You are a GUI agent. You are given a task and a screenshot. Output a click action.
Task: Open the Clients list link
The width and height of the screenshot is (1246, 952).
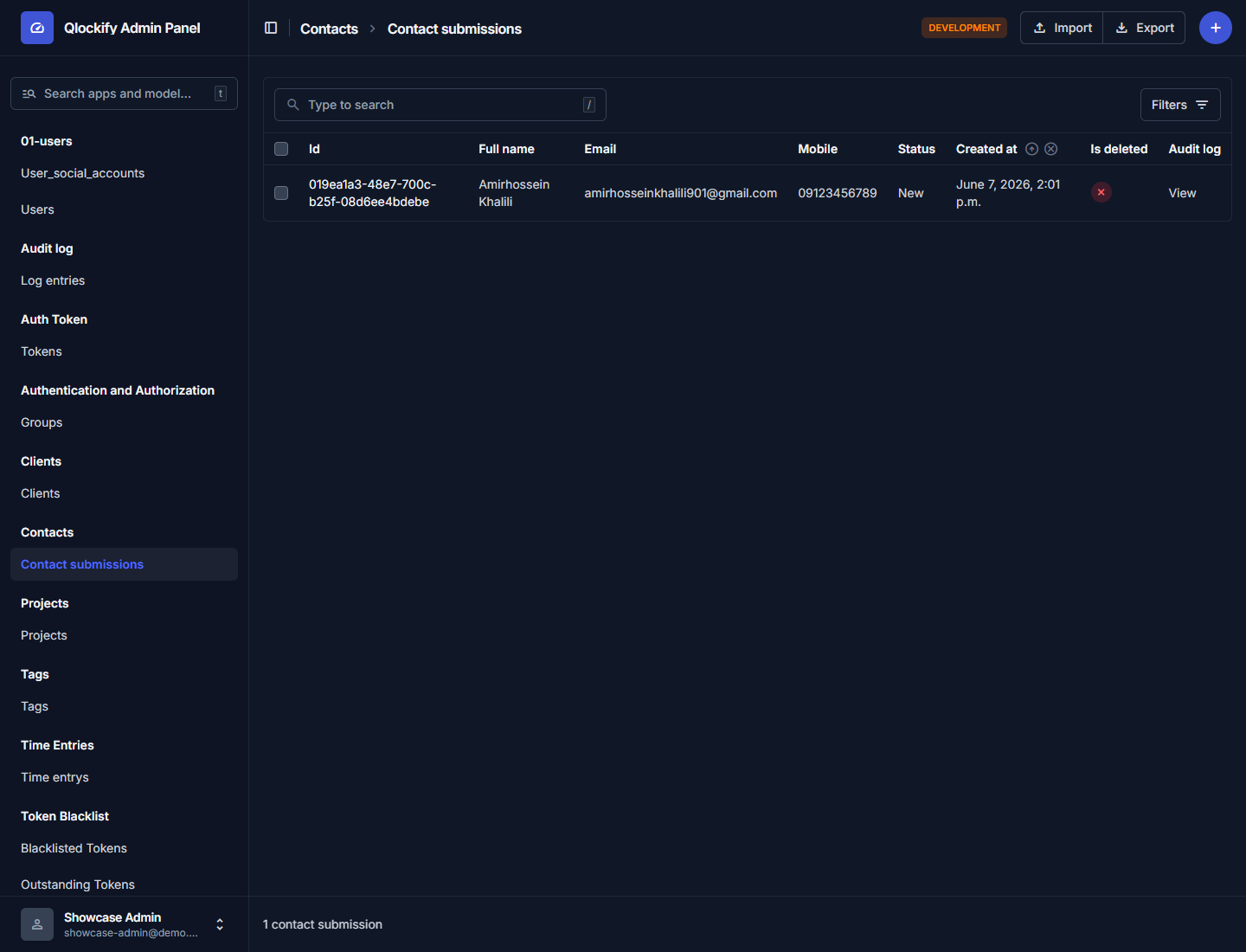tap(41, 493)
